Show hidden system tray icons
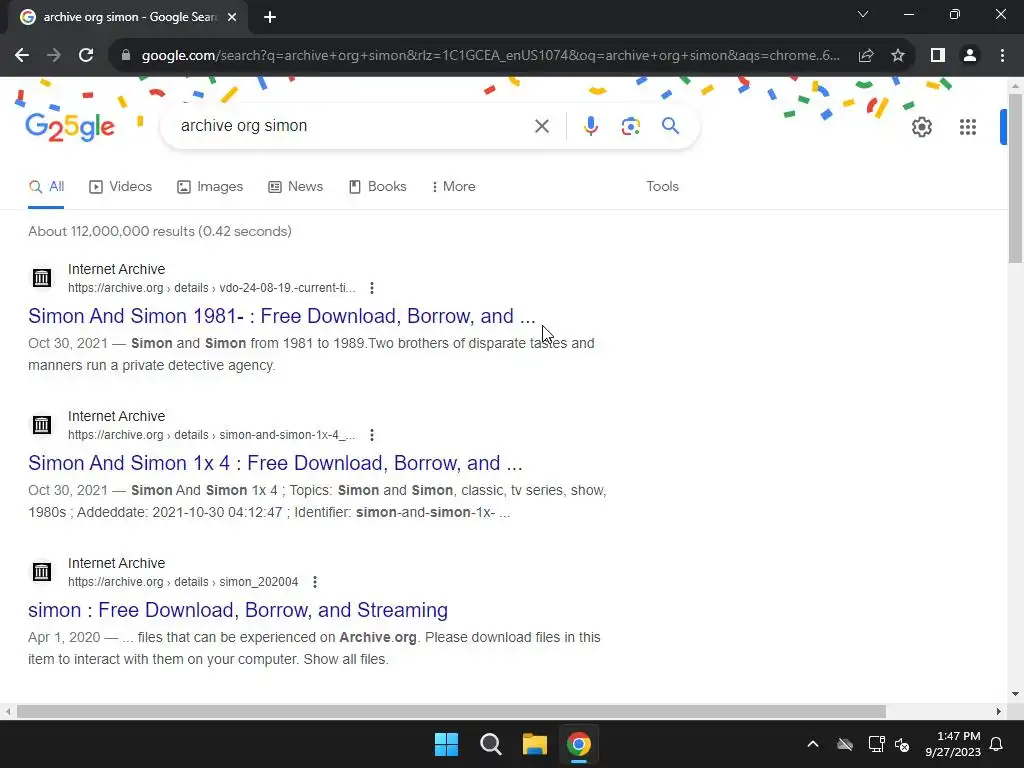The image size is (1024, 768). [x=813, y=744]
